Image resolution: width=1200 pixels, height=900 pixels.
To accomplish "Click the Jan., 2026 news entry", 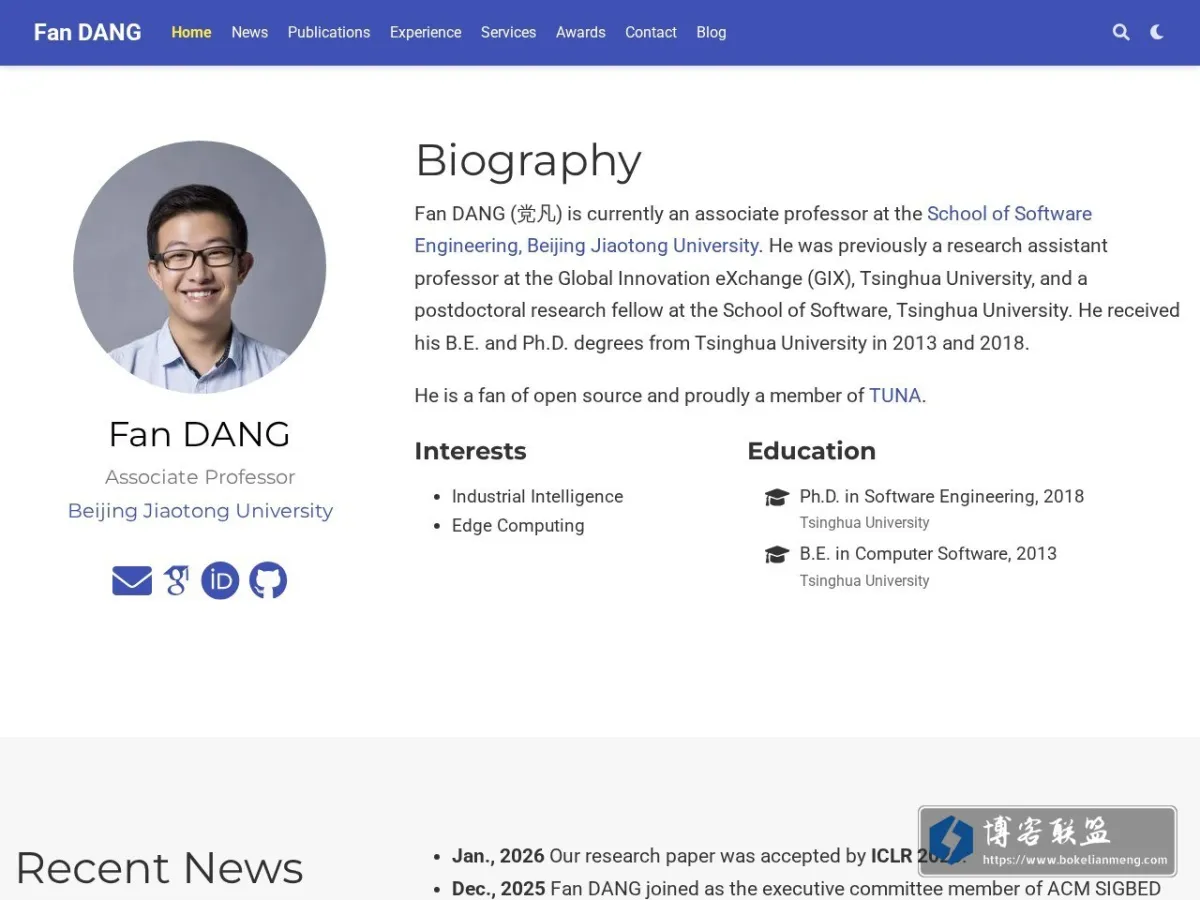I will click(709, 856).
